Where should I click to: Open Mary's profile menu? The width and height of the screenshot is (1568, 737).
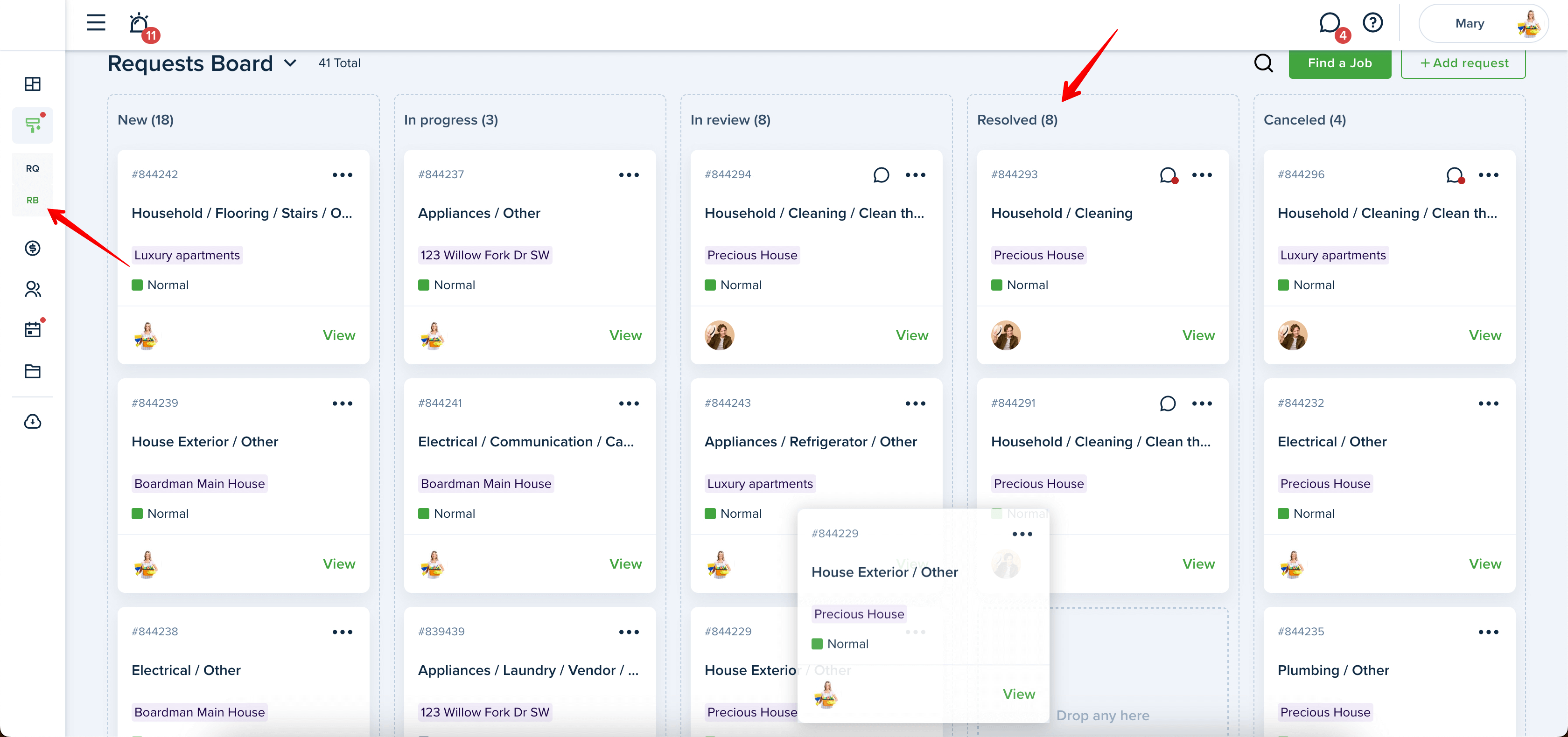point(1484,24)
